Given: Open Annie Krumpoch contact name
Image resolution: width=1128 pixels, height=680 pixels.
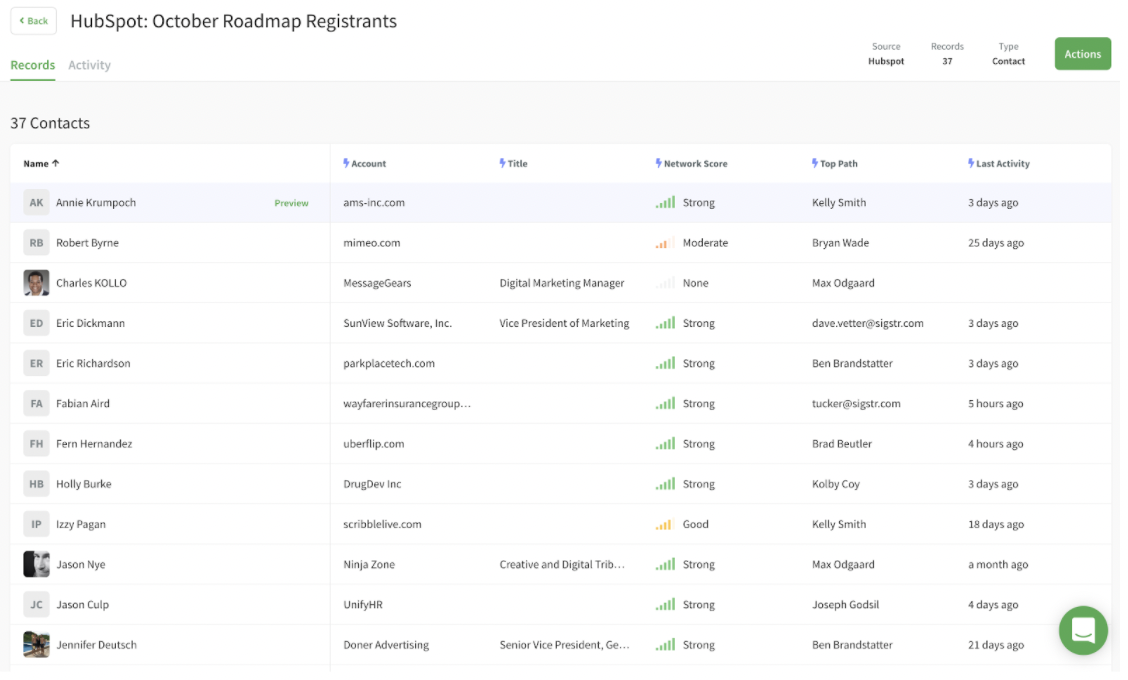Looking at the screenshot, I should pos(96,203).
